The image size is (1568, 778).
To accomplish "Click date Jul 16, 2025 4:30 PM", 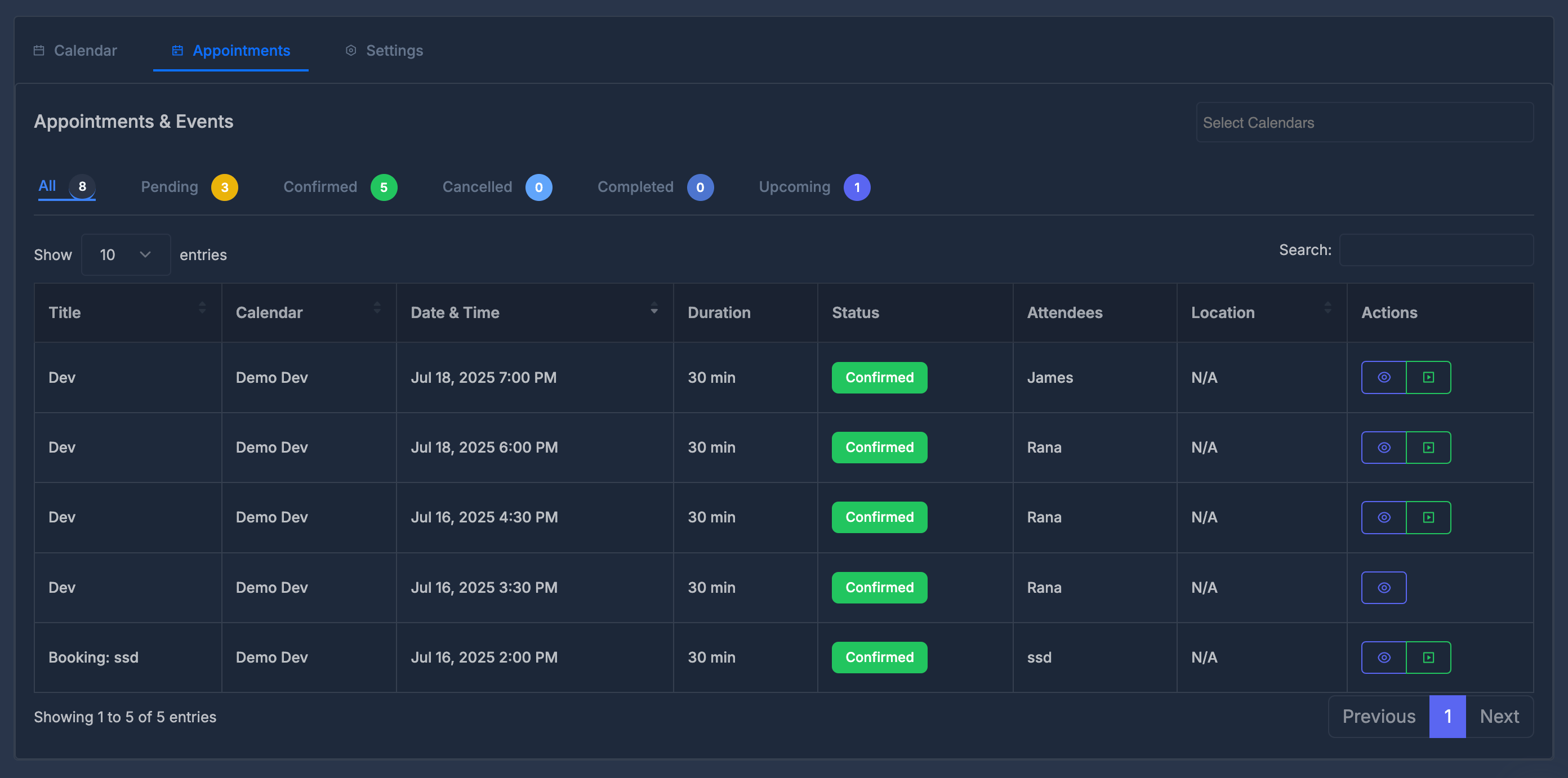I will 484,518.
